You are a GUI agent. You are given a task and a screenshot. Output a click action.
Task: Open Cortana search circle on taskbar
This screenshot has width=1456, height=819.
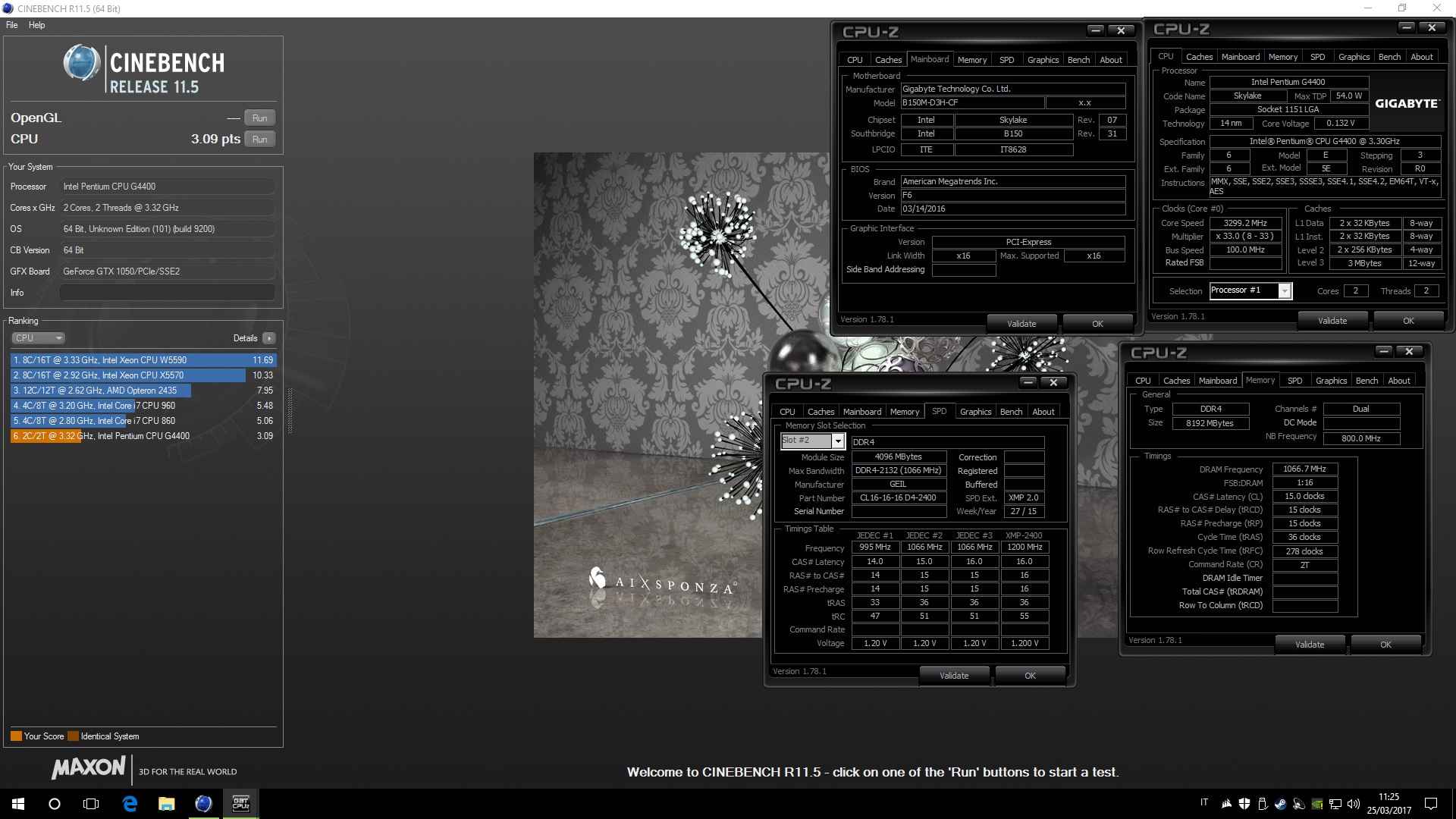tap(55, 804)
